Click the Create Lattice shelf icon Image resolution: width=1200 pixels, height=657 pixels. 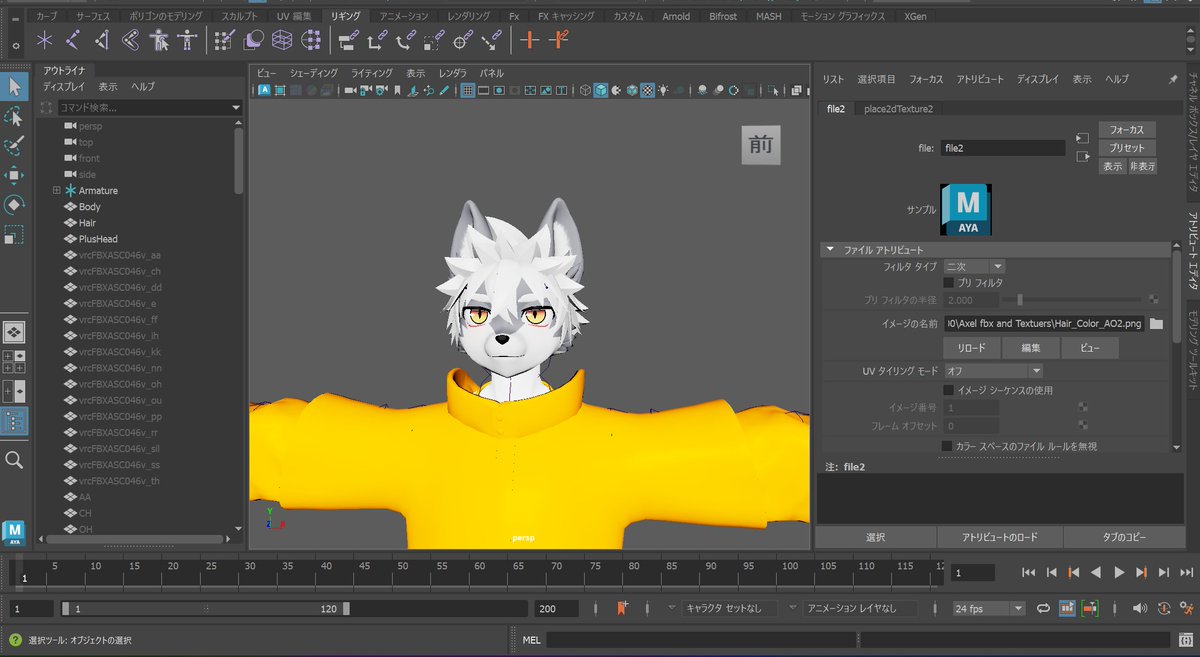(282, 41)
